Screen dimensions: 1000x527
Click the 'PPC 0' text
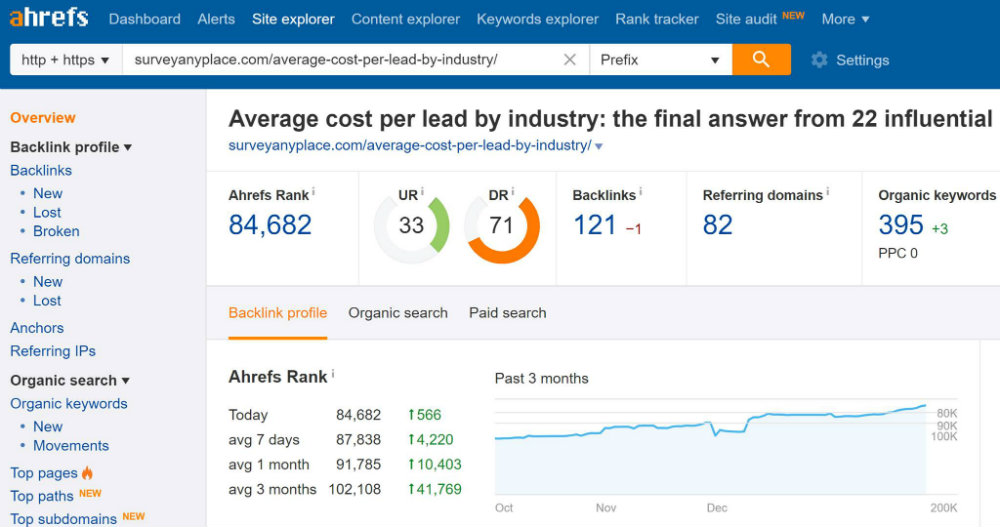[x=898, y=253]
